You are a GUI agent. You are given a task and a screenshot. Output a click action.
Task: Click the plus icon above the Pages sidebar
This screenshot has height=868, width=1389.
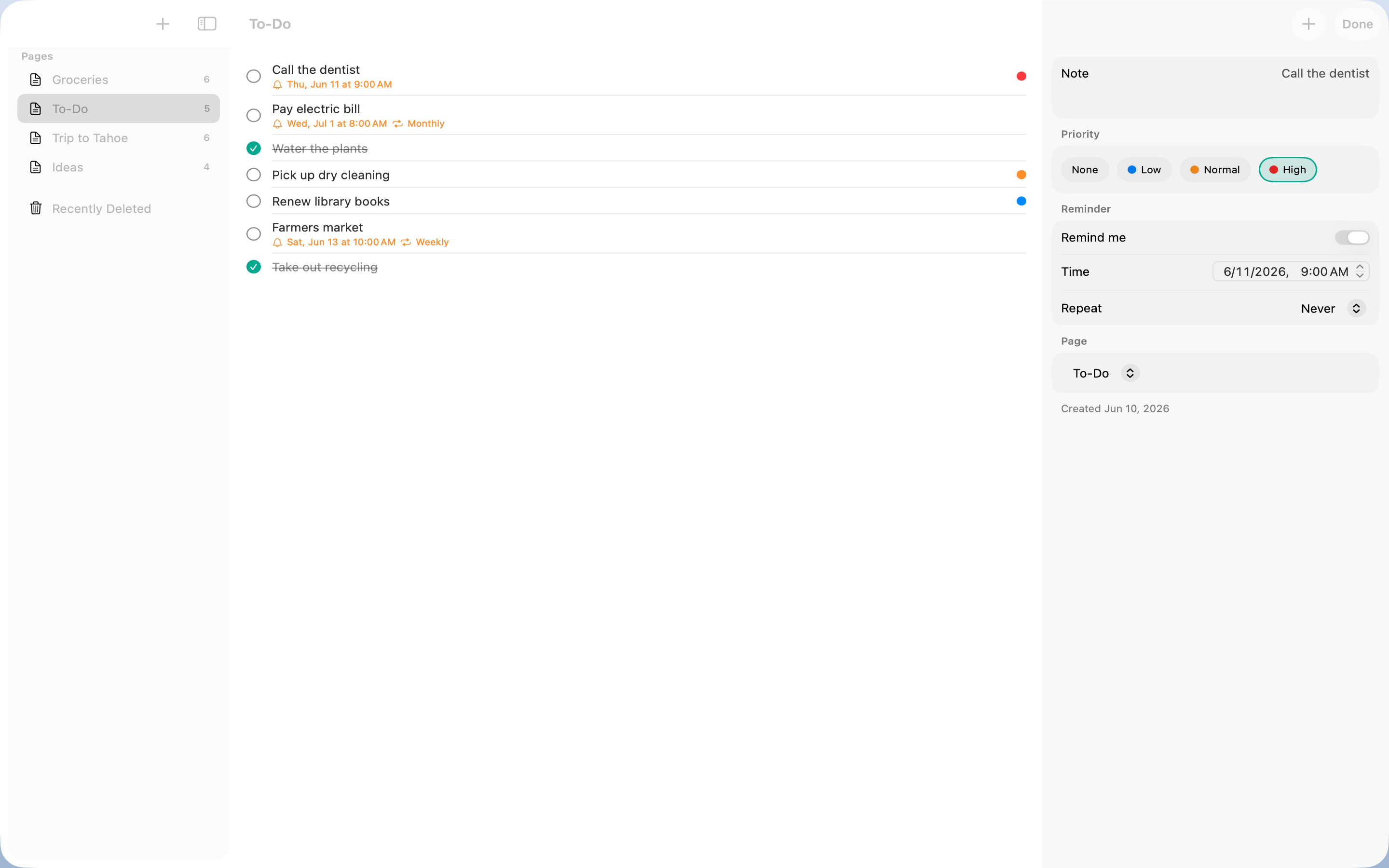(x=163, y=24)
